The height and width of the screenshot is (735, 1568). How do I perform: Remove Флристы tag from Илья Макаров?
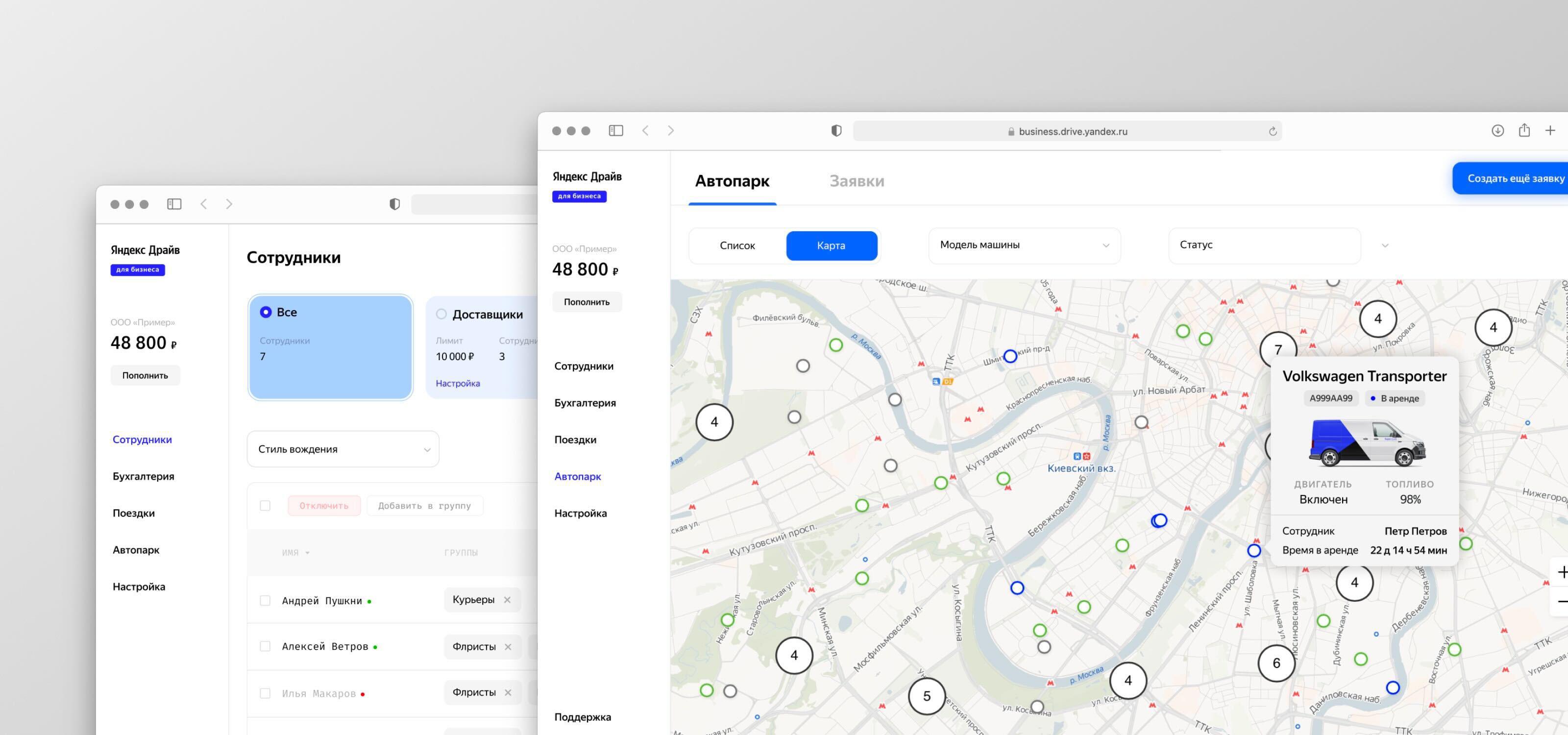(508, 692)
